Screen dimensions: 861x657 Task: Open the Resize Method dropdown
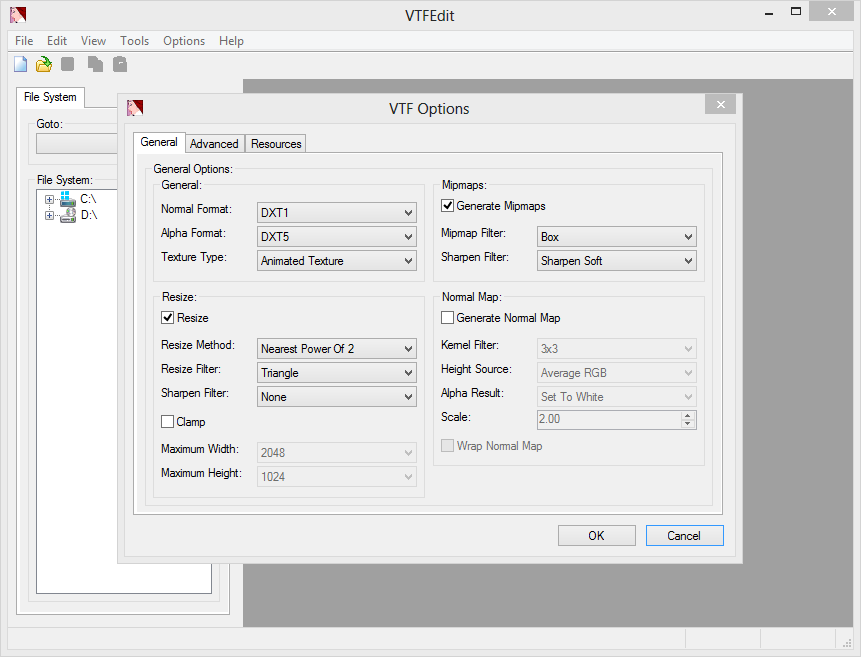coord(337,349)
